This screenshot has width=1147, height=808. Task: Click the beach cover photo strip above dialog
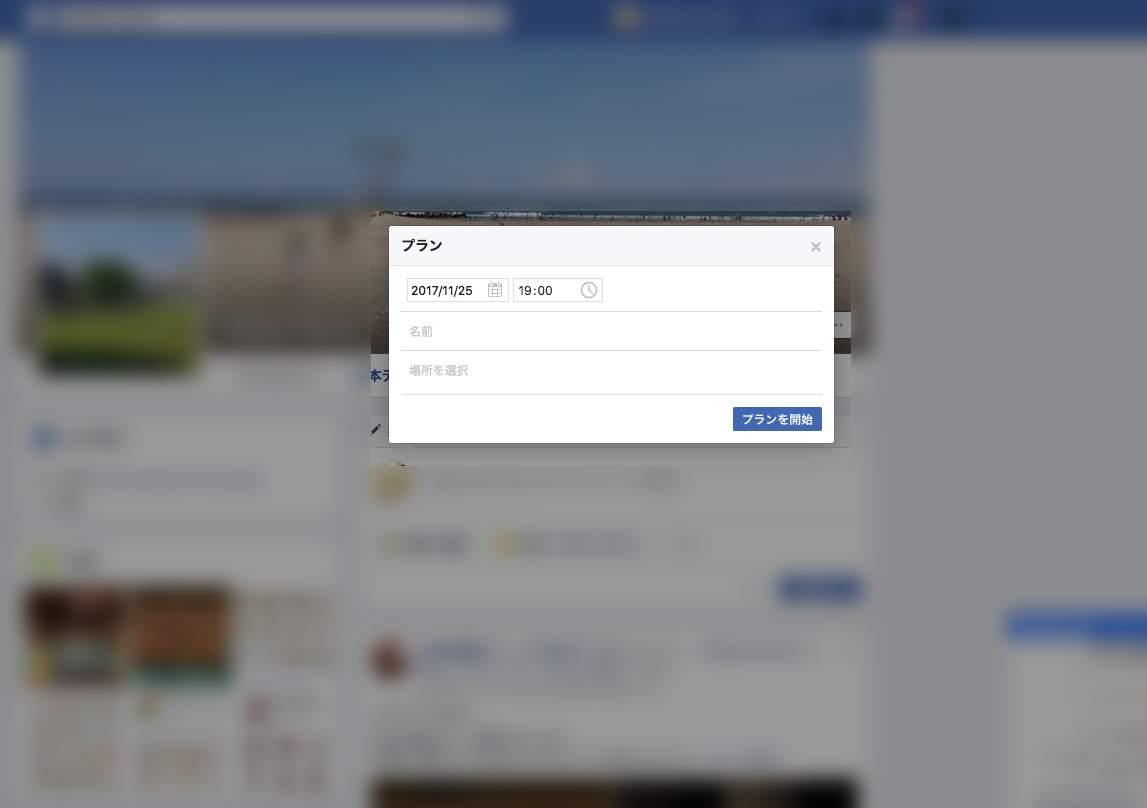(x=611, y=218)
